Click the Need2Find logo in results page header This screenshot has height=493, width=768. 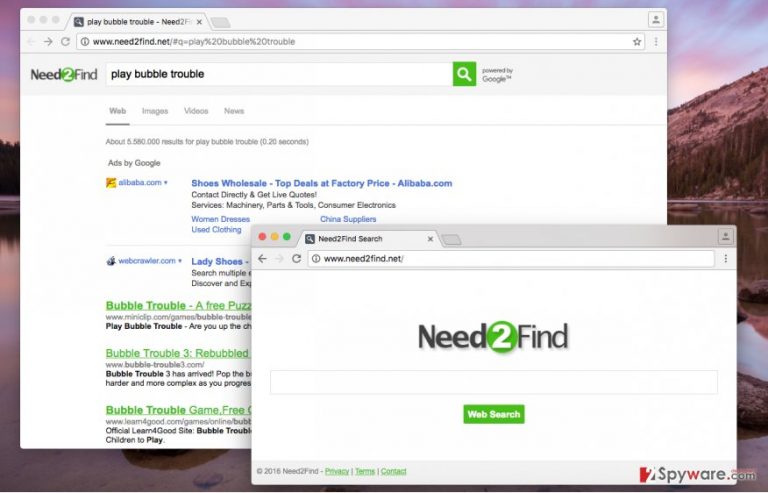[x=64, y=74]
